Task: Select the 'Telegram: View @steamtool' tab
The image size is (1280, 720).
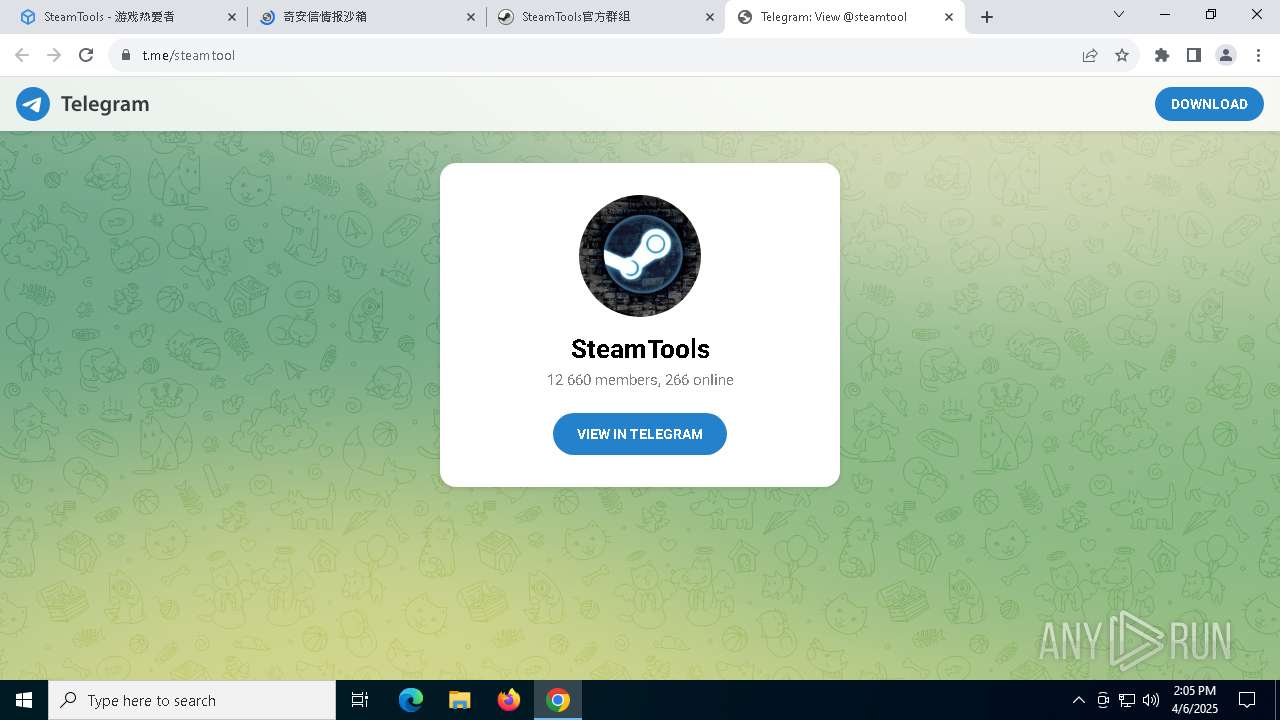Action: point(845,17)
